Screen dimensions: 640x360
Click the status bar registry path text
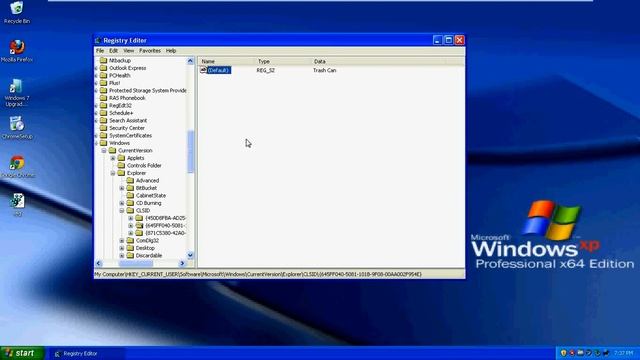click(258, 274)
